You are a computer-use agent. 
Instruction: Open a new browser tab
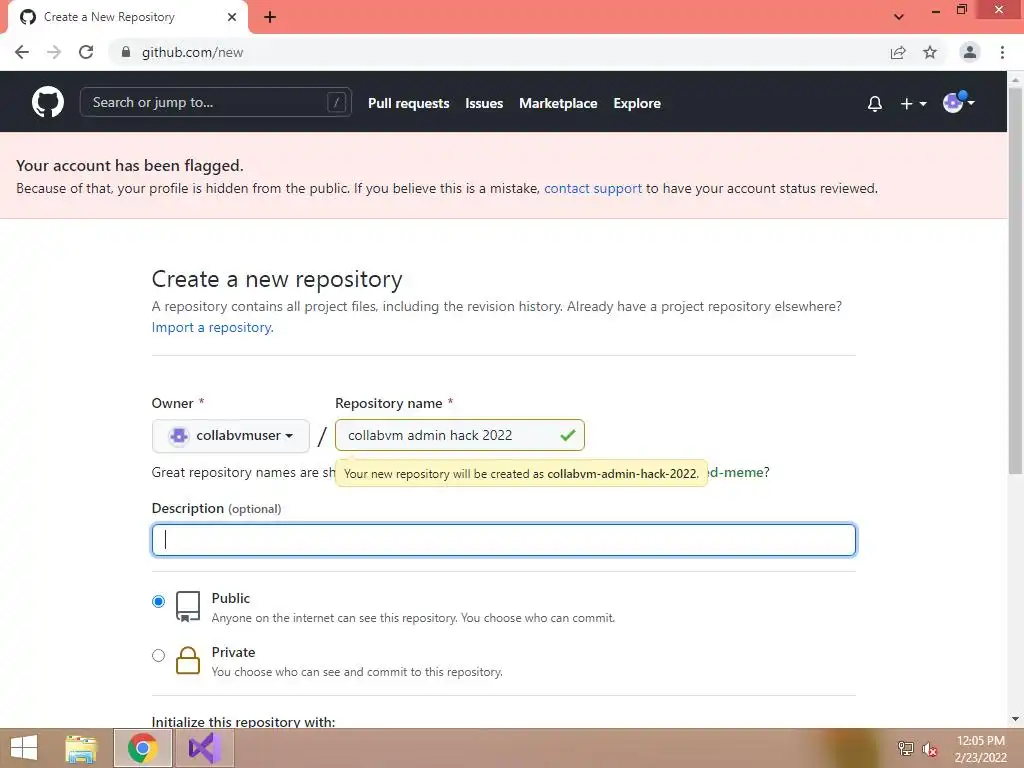(x=270, y=17)
